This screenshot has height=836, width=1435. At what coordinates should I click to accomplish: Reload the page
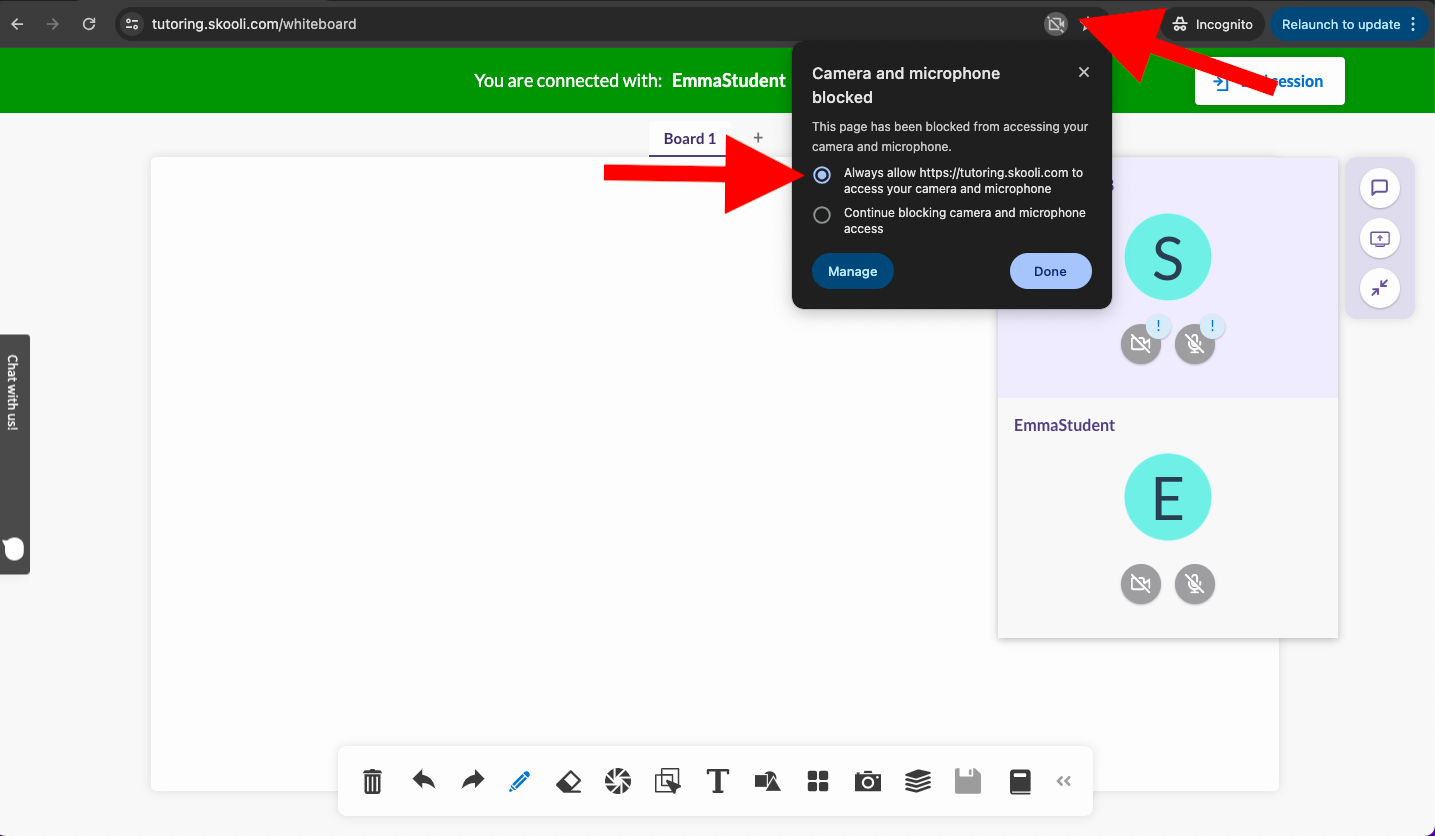(89, 24)
